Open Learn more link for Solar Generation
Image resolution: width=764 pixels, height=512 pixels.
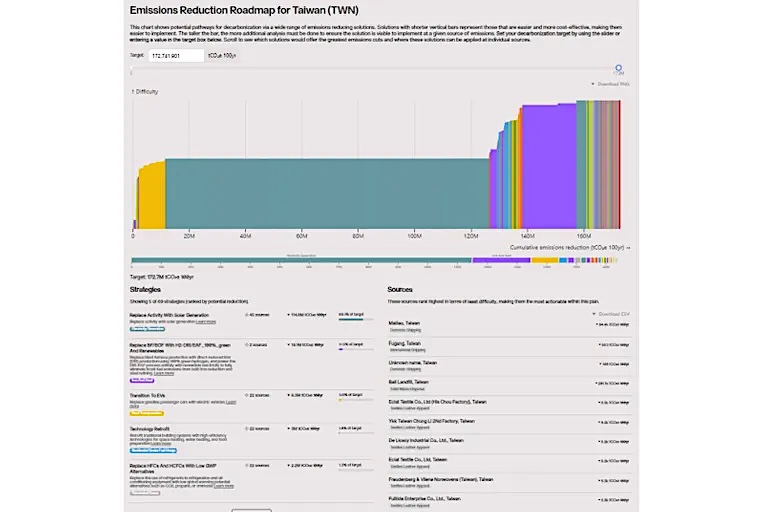tap(206, 322)
